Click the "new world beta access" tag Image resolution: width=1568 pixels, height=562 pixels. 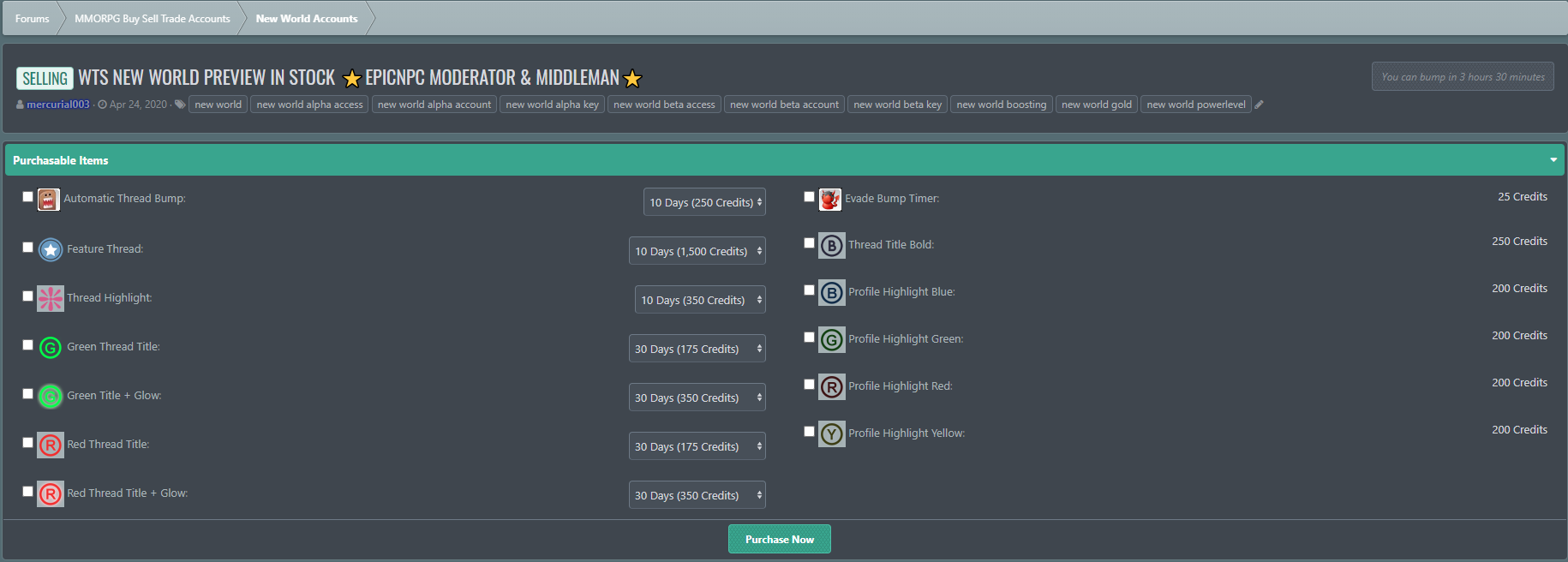coord(664,105)
